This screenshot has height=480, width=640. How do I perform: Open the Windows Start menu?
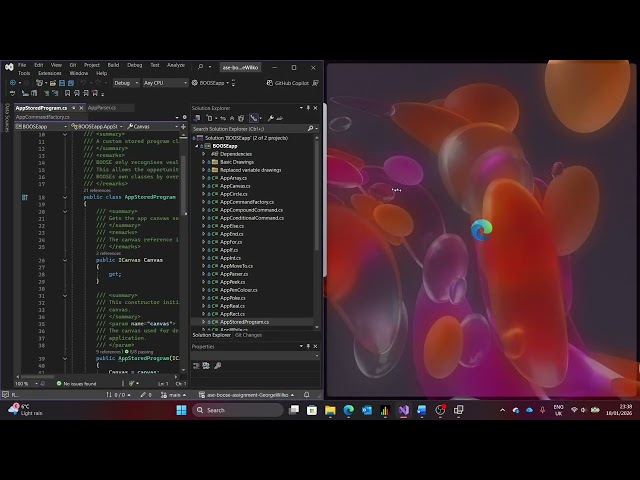point(182,410)
